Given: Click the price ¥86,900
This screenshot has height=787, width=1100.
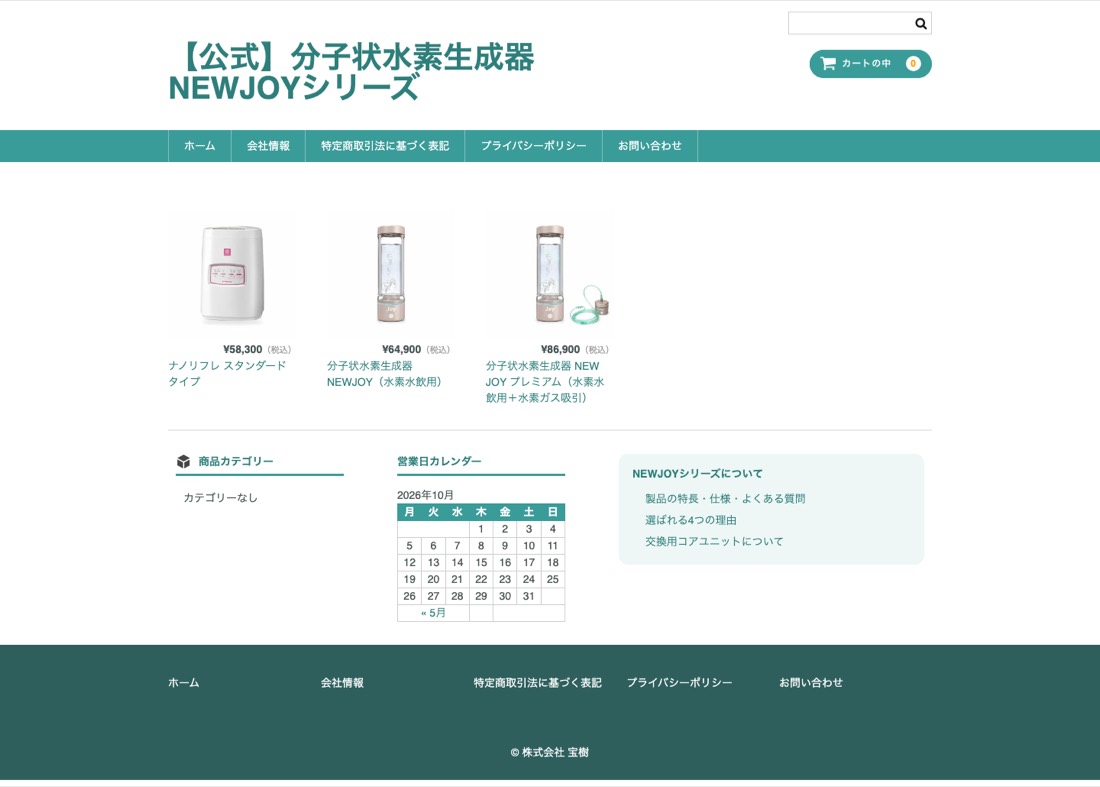Looking at the screenshot, I should pos(561,349).
